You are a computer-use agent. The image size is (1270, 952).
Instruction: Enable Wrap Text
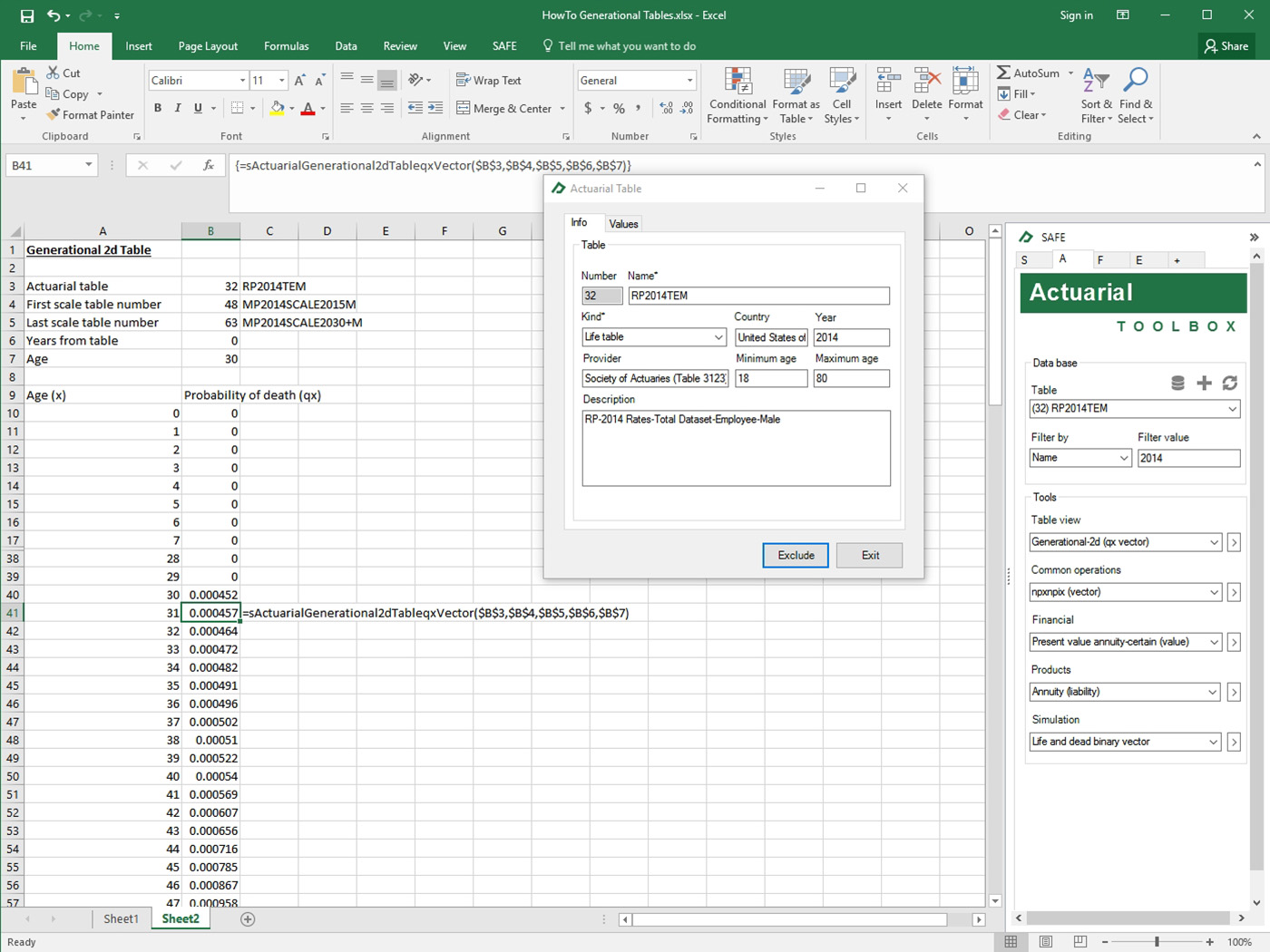pos(489,81)
